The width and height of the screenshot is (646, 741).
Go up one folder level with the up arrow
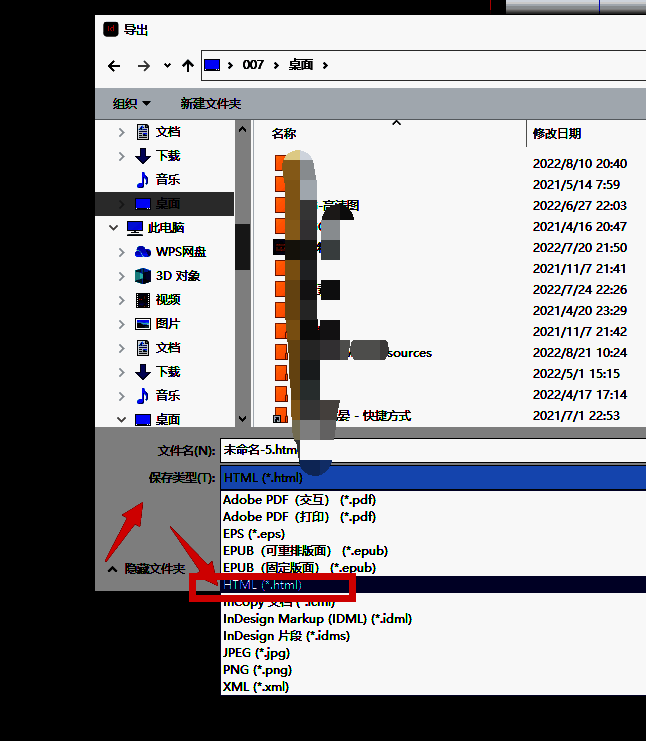(188, 66)
